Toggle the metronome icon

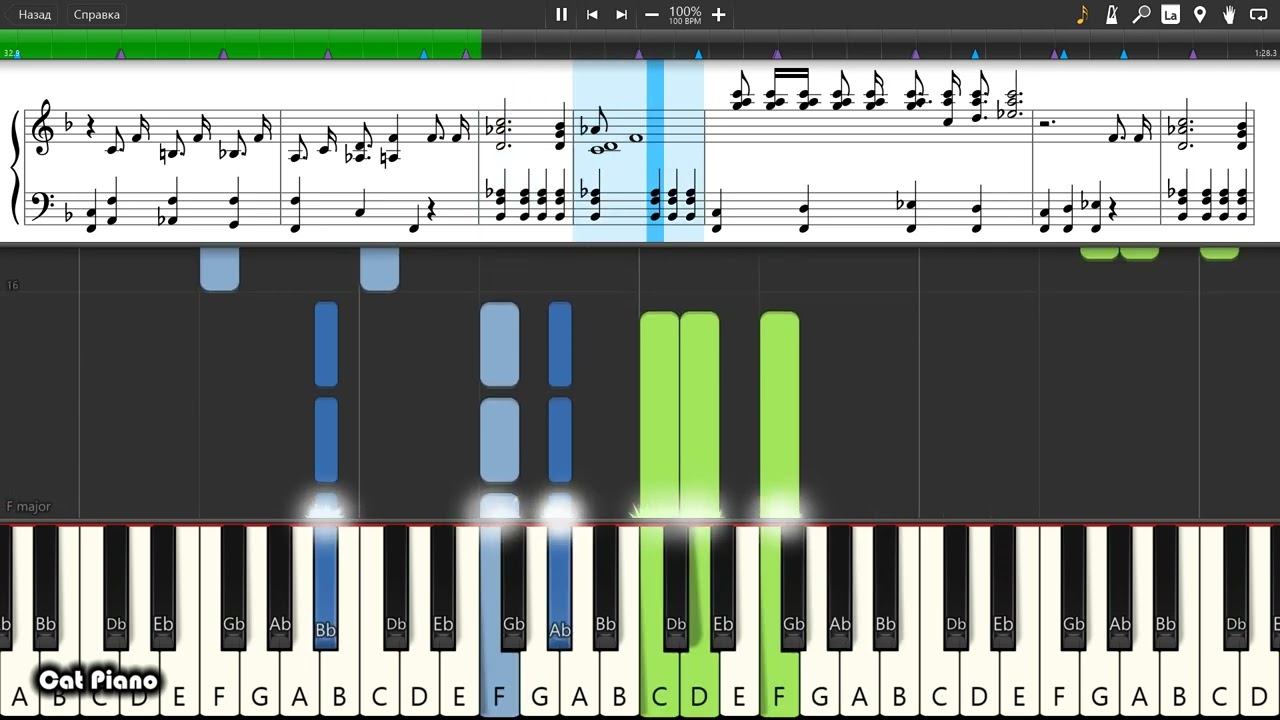[1112, 14]
